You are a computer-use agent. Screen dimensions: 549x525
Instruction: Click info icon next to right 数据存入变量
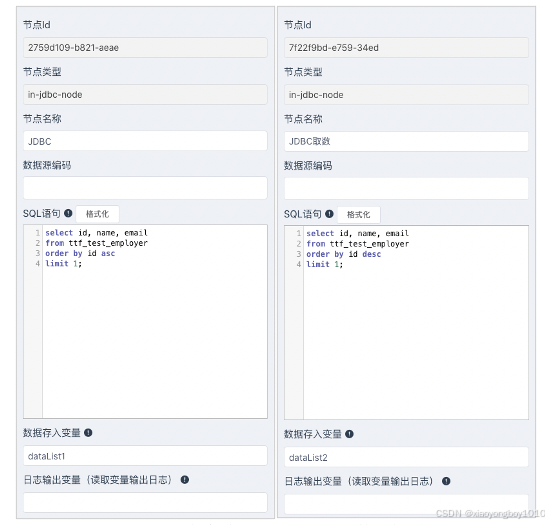[349, 434]
